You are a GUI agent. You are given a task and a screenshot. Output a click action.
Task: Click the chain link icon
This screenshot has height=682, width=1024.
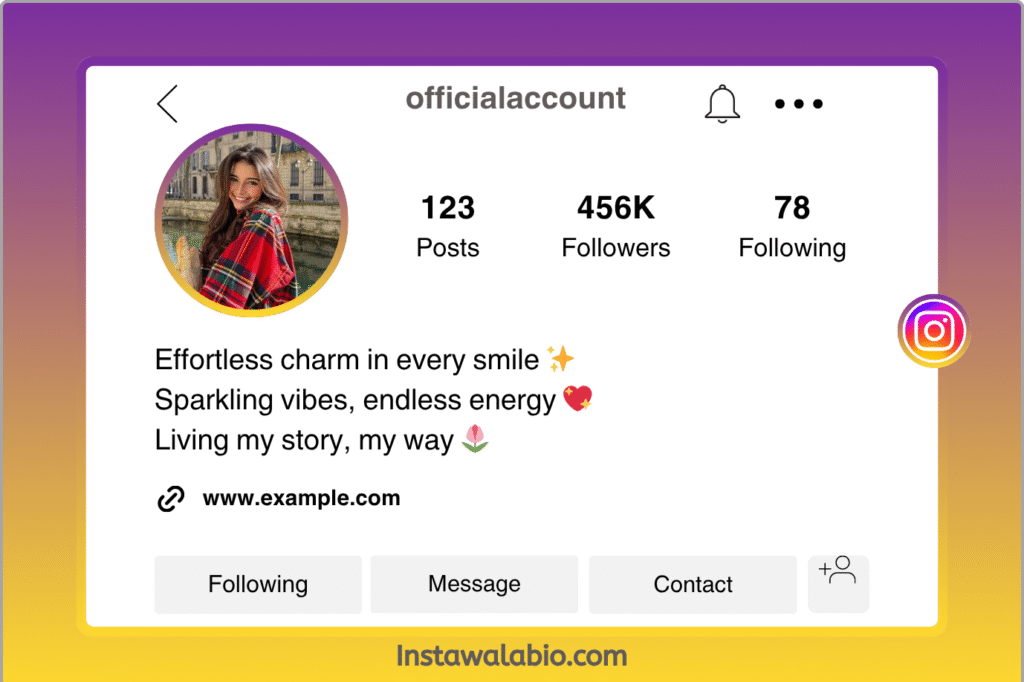click(x=171, y=498)
